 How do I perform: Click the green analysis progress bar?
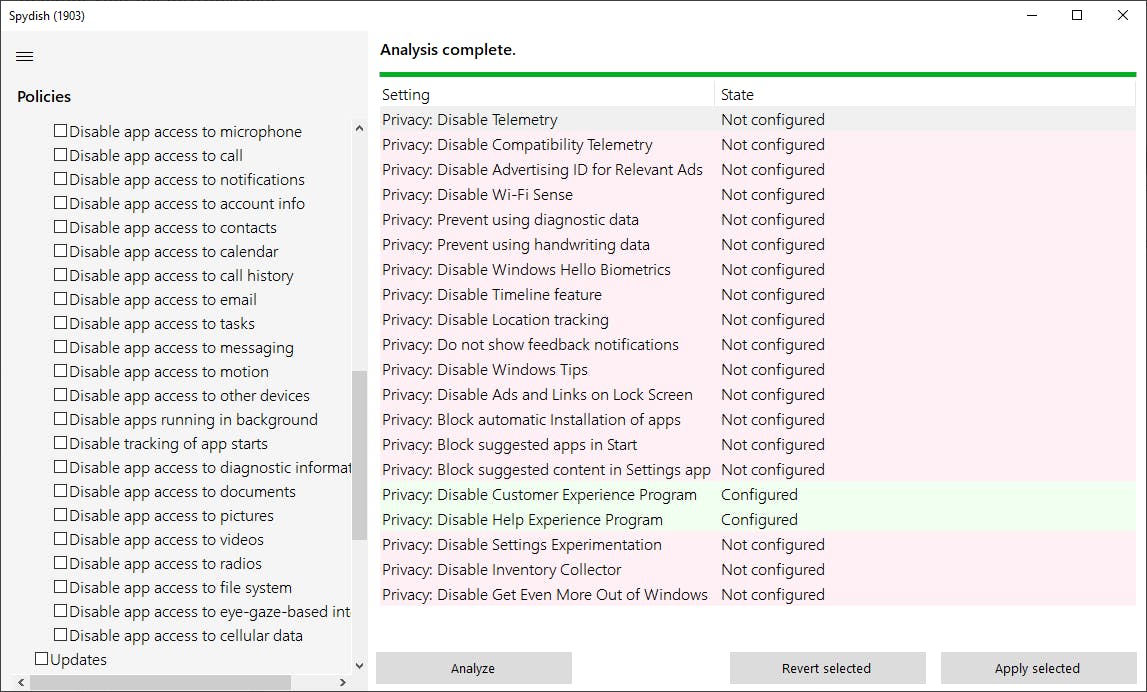(757, 74)
